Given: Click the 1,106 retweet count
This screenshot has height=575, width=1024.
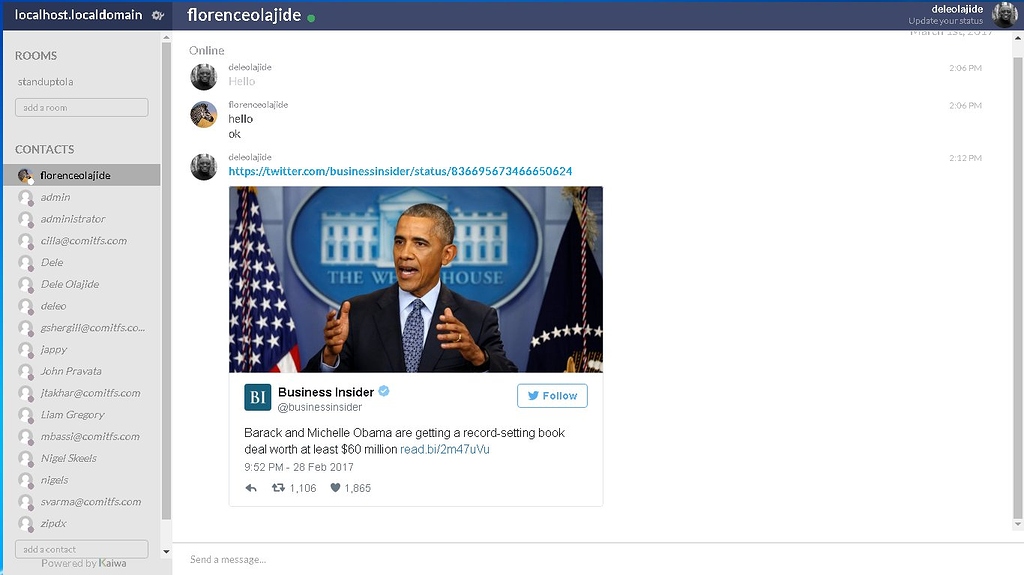Looking at the screenshot, I should pos(303,488).
